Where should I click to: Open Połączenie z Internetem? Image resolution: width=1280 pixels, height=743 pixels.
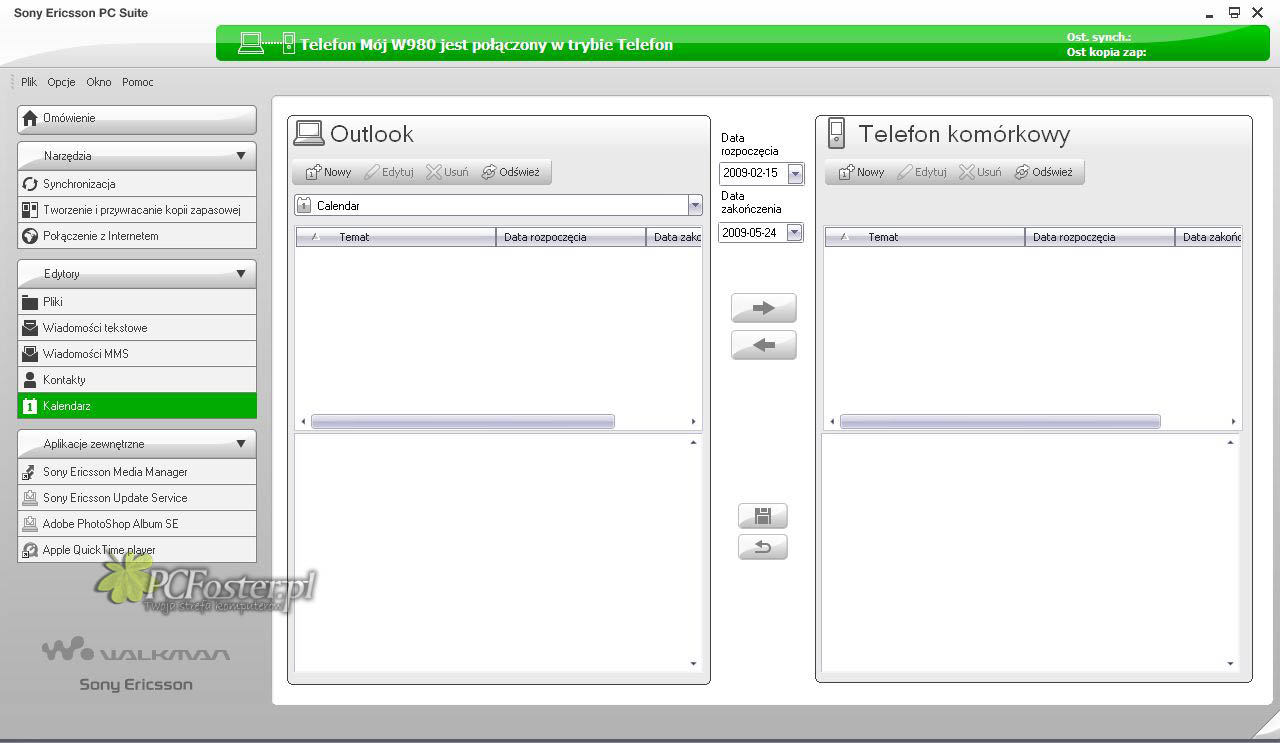[x=137, y=236]
